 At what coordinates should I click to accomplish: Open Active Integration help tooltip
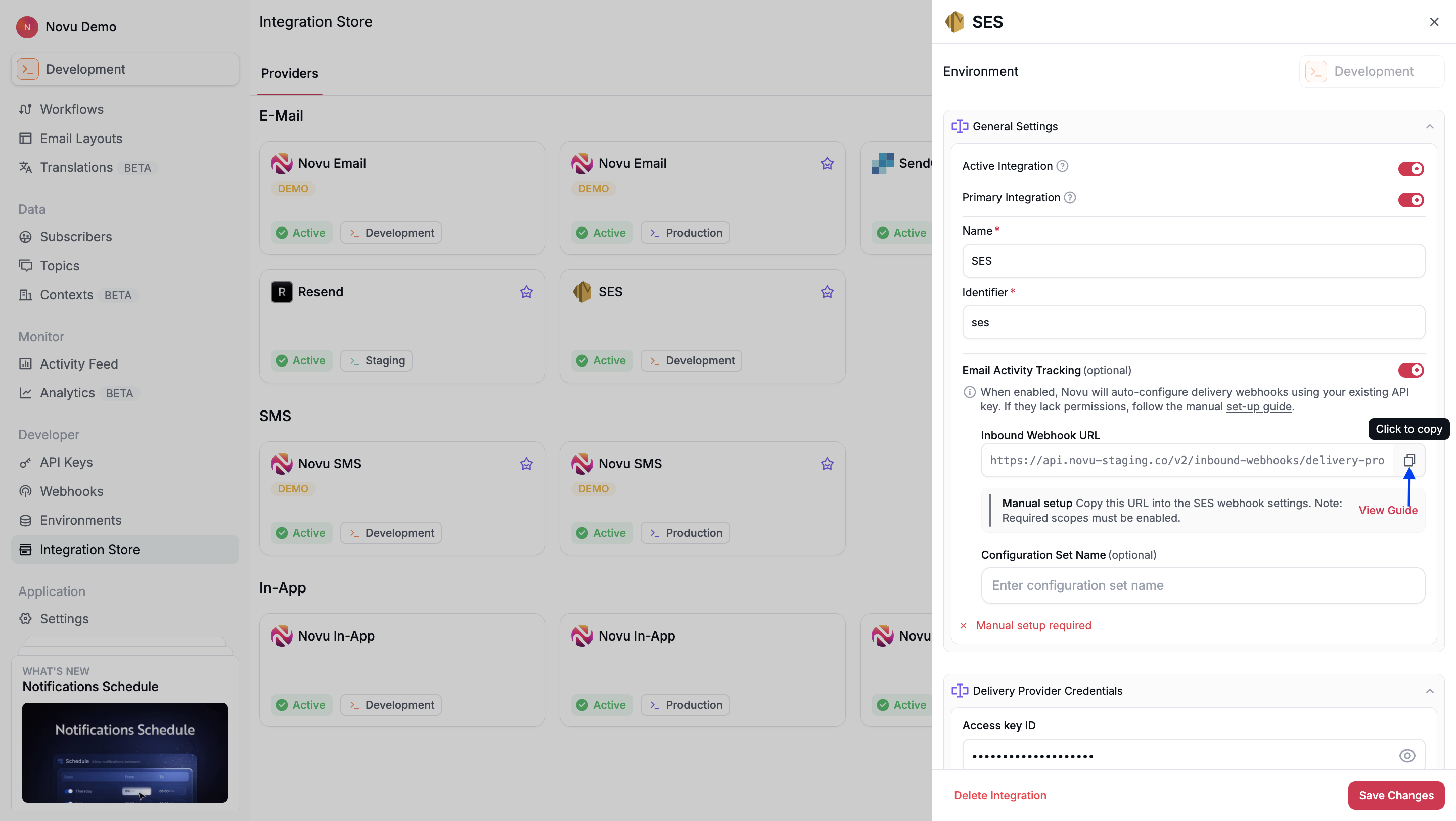coord(1062,165)
